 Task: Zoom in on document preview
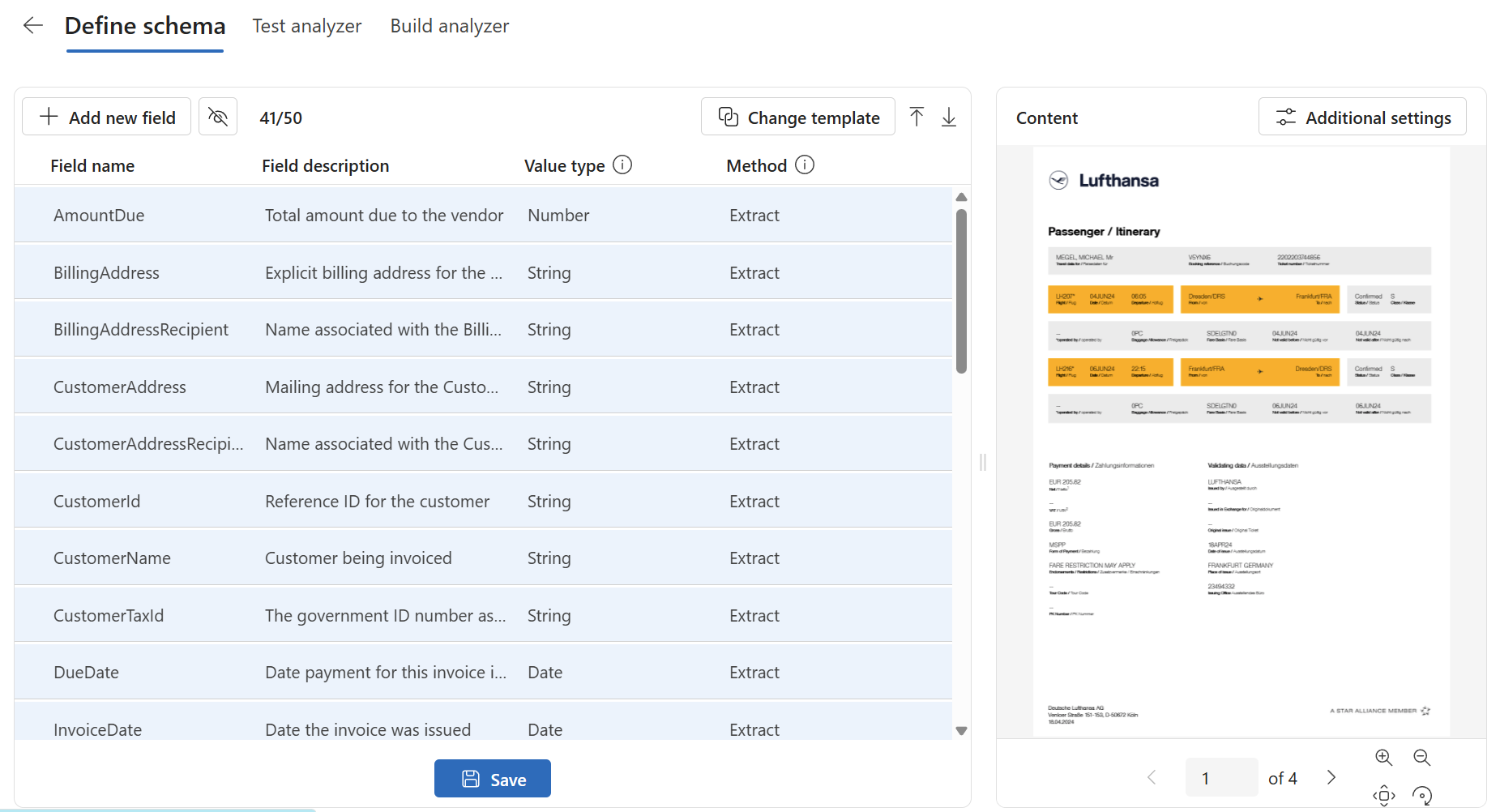coord(1384,757)
